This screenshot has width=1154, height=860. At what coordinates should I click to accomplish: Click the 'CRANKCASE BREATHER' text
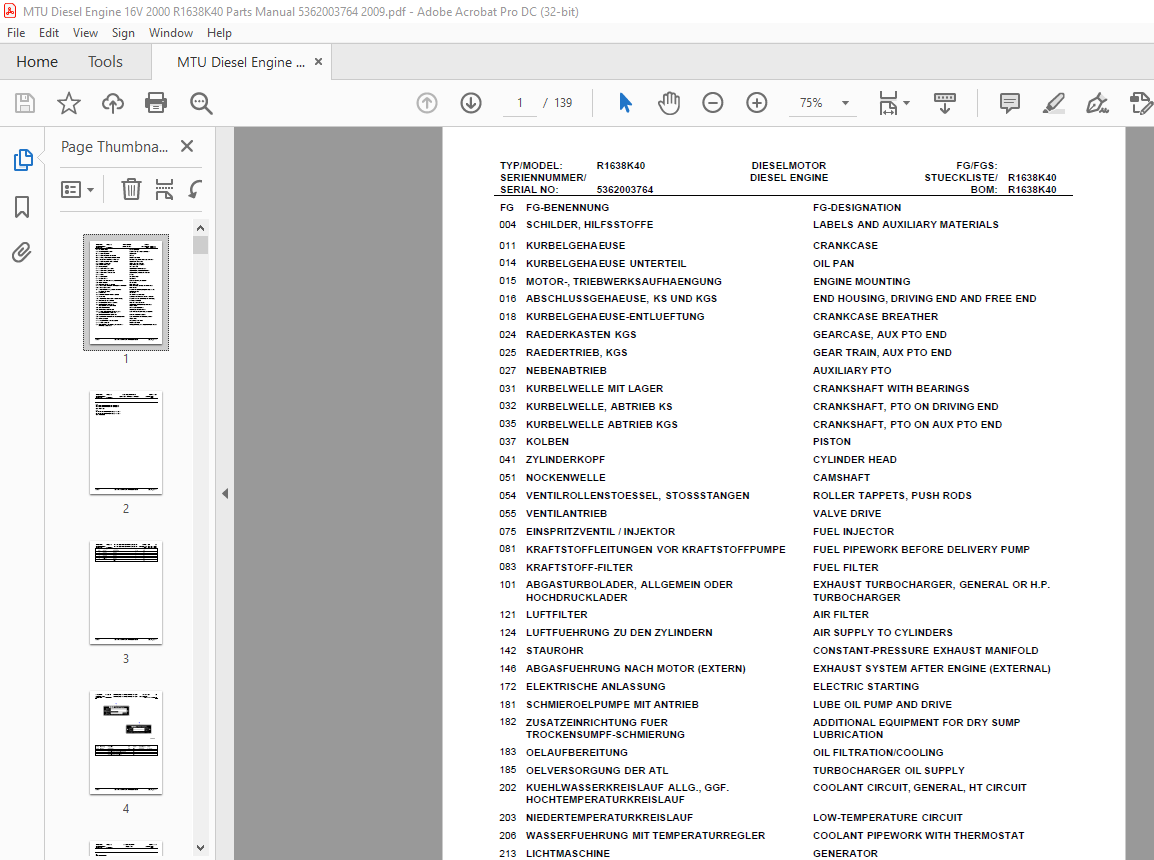coord(875,316)
